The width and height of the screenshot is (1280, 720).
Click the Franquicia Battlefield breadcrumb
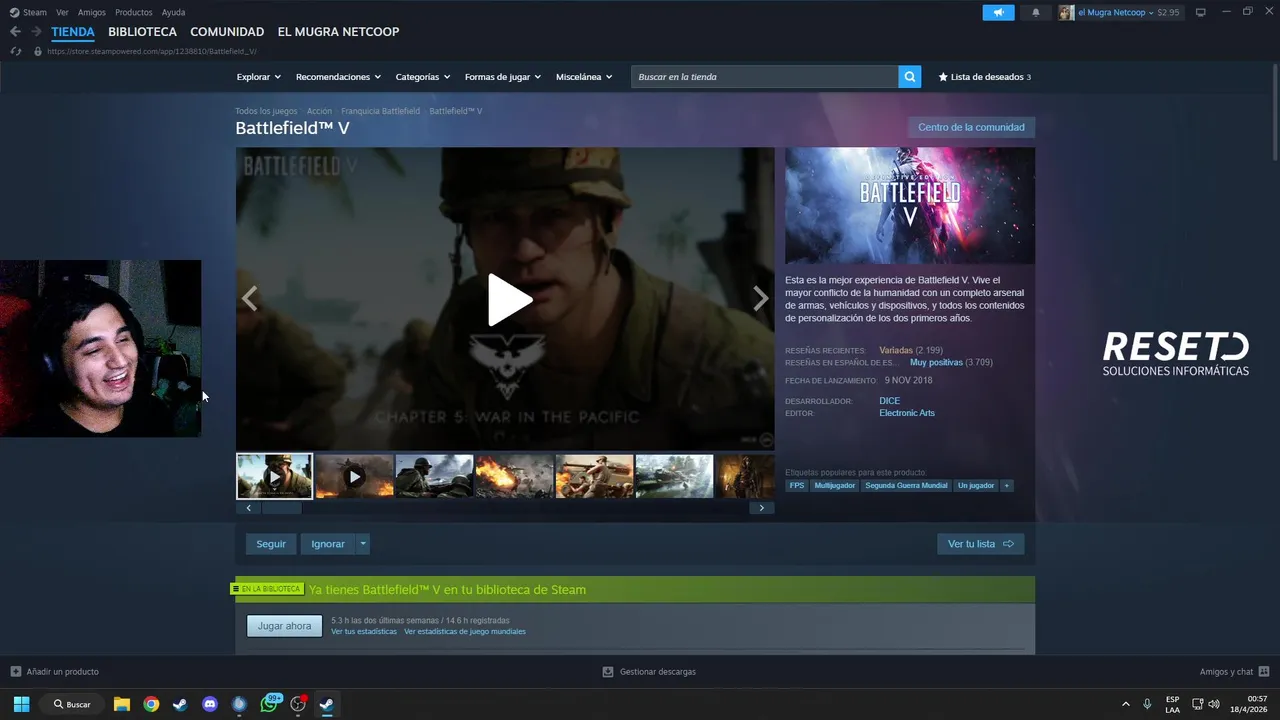point(380,111)
